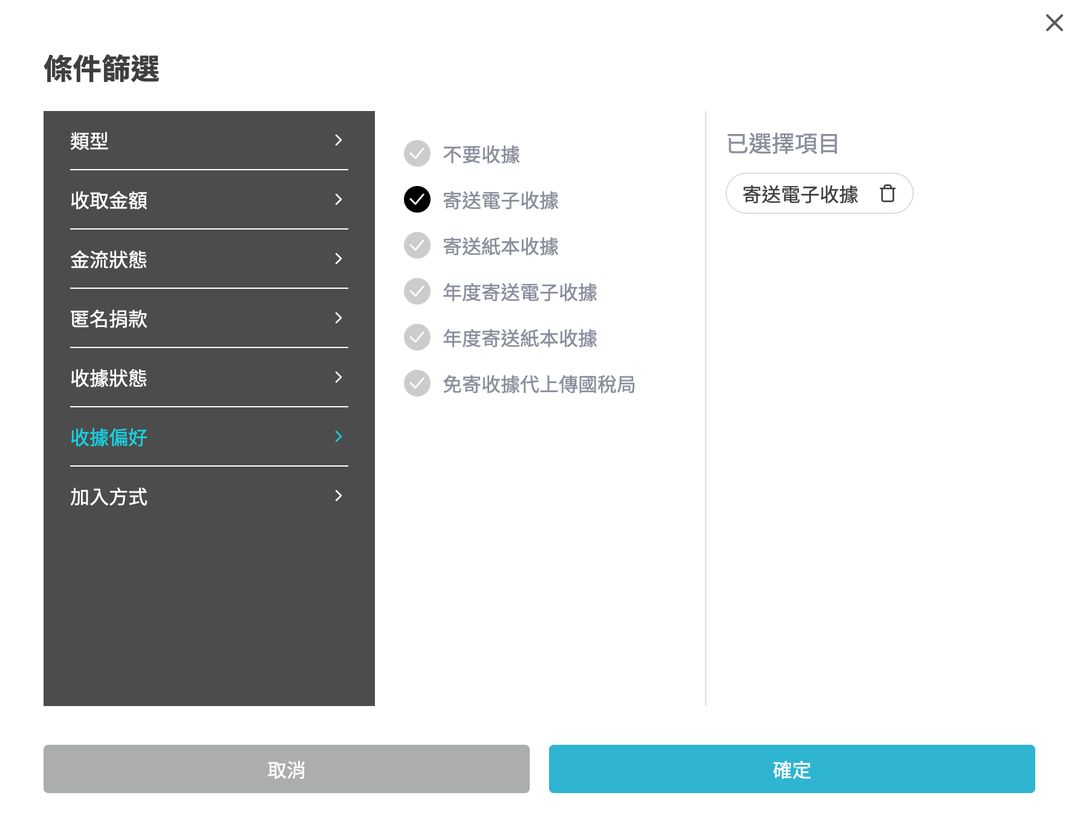
Task: Click the 寄送紙本收據 option label
Action: 501,247
